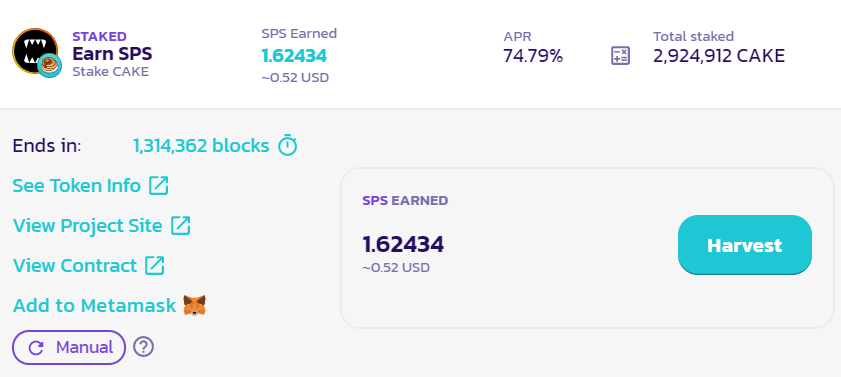Click external link icon beside View Contract
This screenshot has width=841, height=377.
[155, 265]
